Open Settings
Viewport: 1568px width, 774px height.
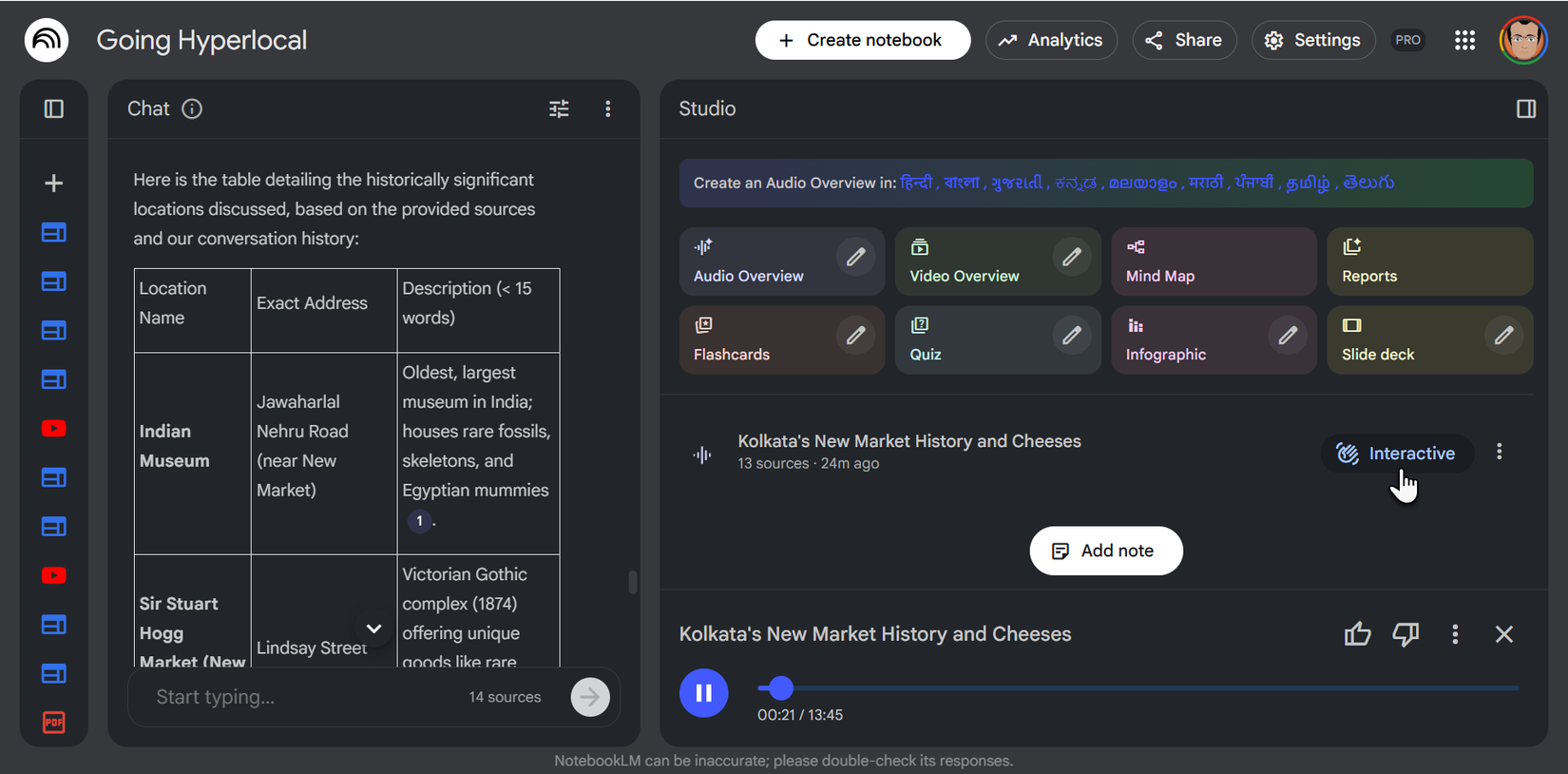1313,40
